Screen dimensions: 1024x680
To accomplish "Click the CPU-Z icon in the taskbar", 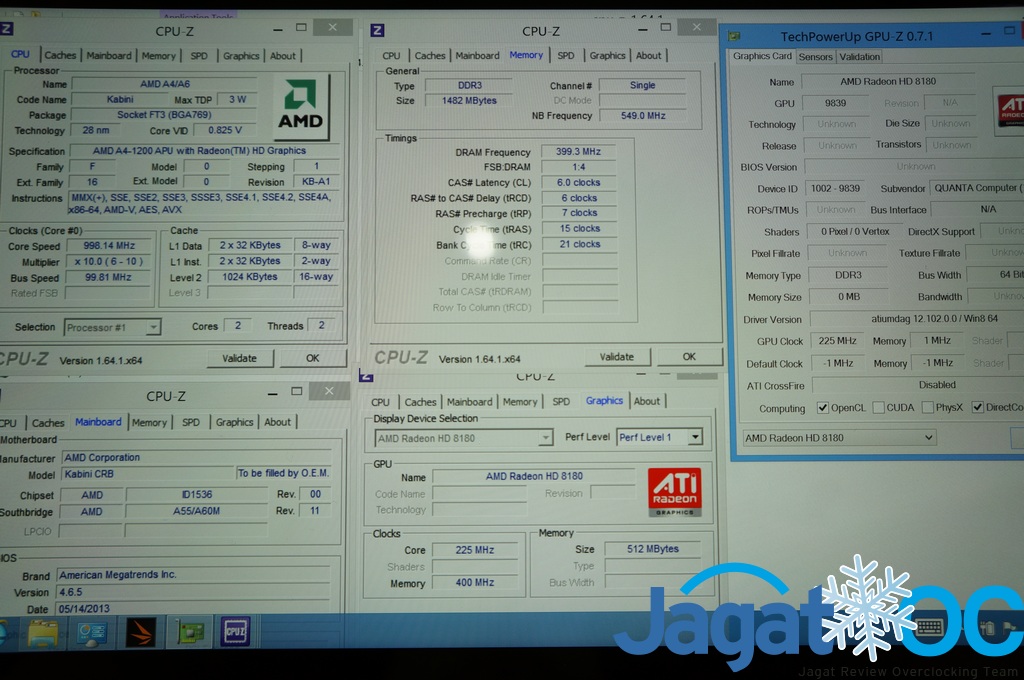I will (234, 632).
